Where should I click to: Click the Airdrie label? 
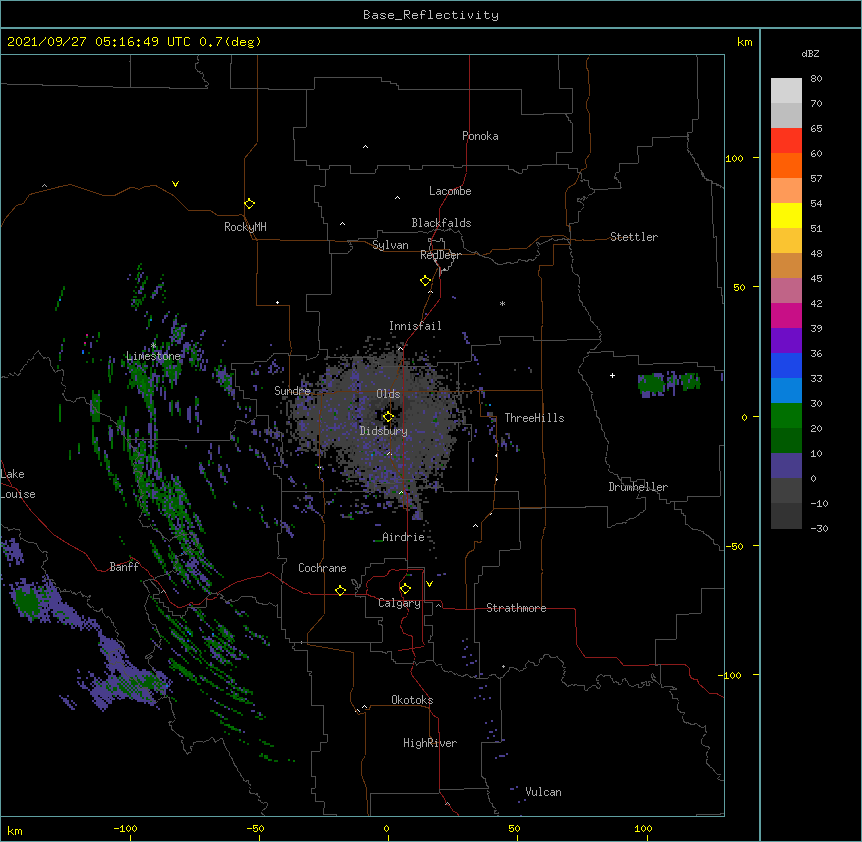click(x=403, y=537)
